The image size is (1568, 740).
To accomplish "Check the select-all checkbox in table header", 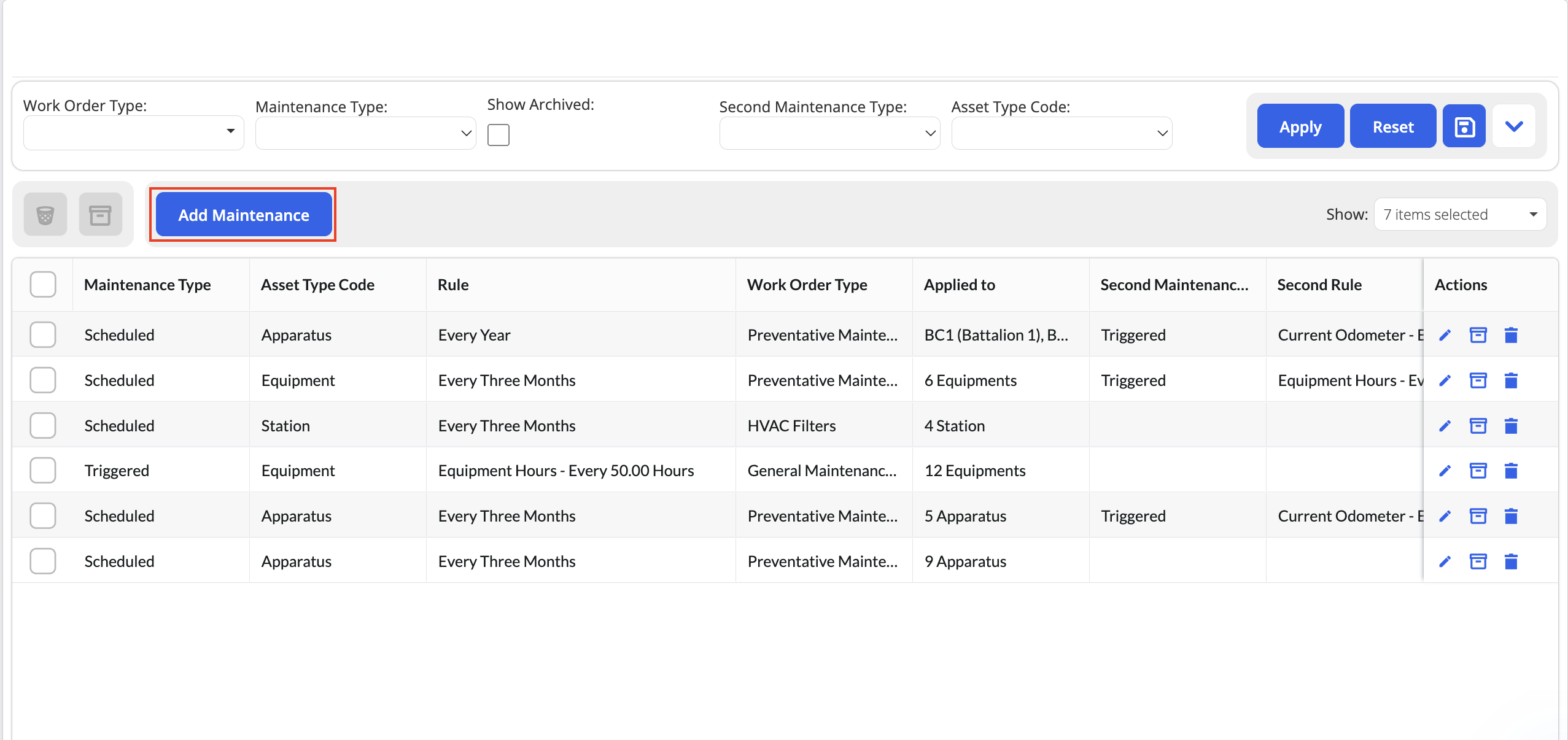I will click(x=43, y=285).
